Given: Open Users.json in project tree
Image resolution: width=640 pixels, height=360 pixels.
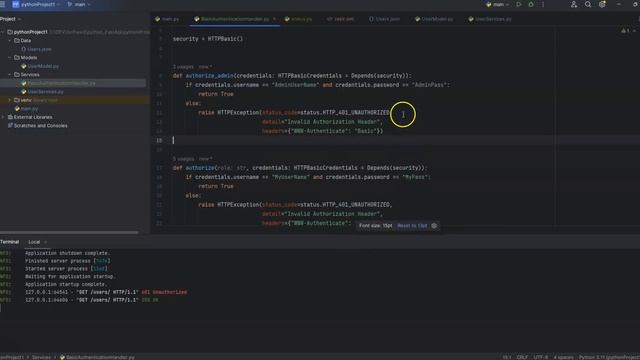Looking at the screenshot, I should (x=39, y=49).
